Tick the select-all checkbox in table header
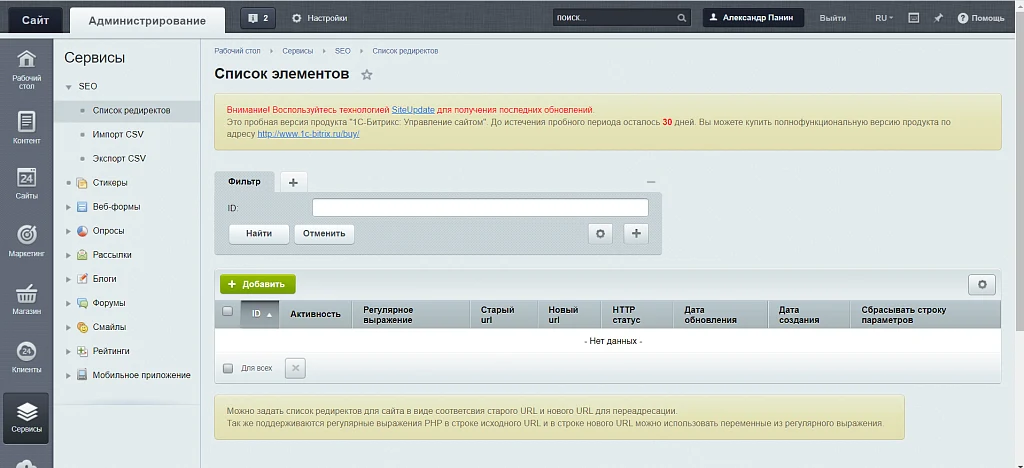 coord(227,311)
